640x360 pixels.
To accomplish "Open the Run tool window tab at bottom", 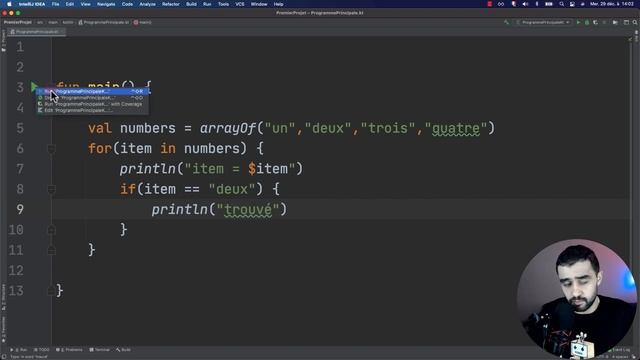I will pos(18,350).
